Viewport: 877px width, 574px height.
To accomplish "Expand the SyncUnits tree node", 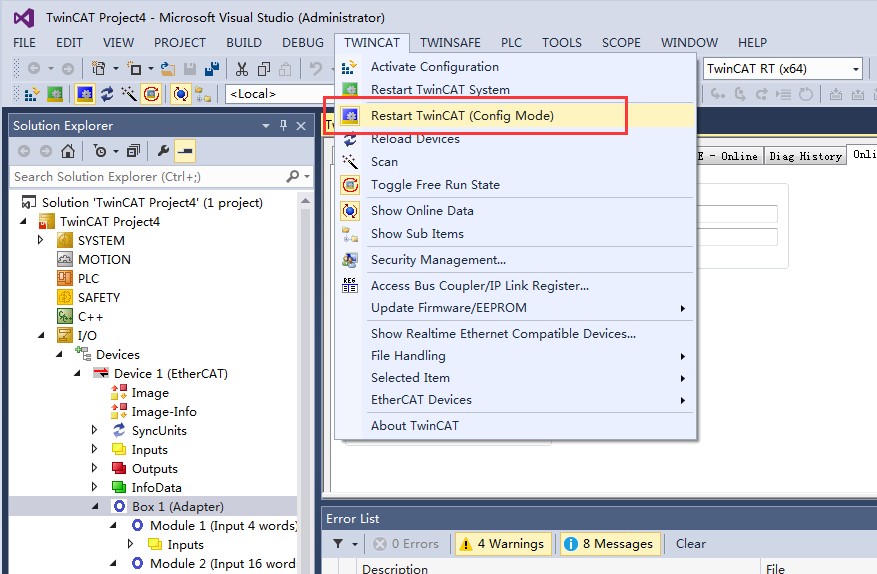I will pyautogui.click(x=95, y=430).
